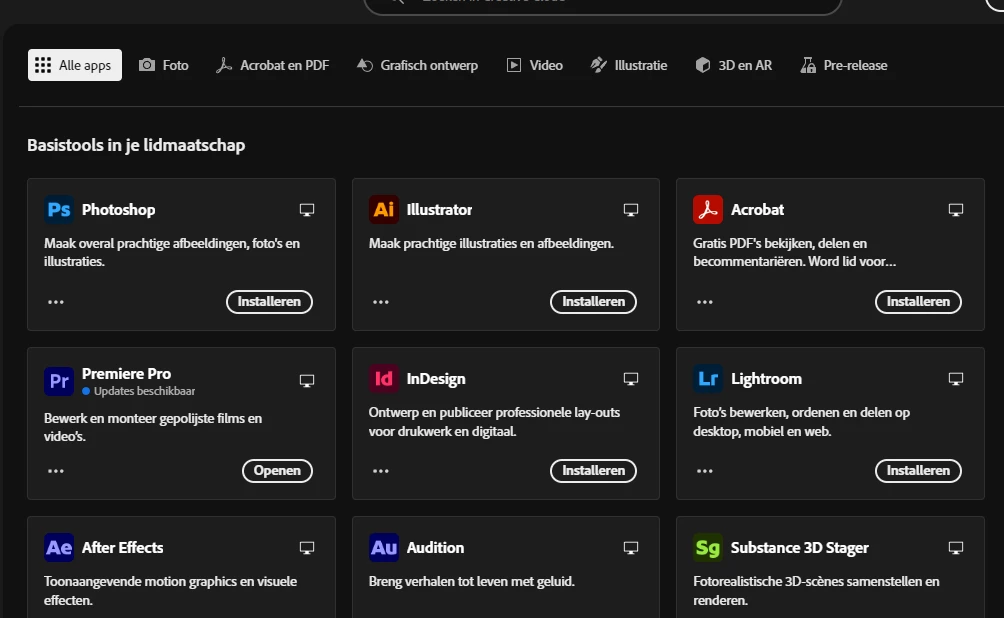Click the Lightroom Lr app icon
The image size is (1004, 618).
pyautogui.click(x=708, y=378)
